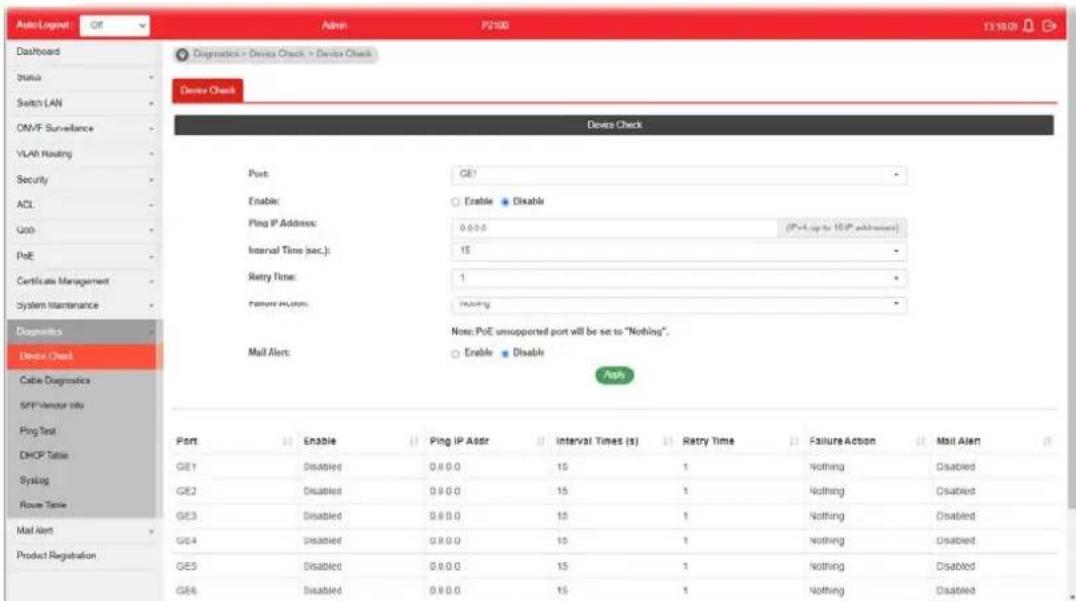
Task: Click the GE4 row port cell
Action: coord(186,541)
